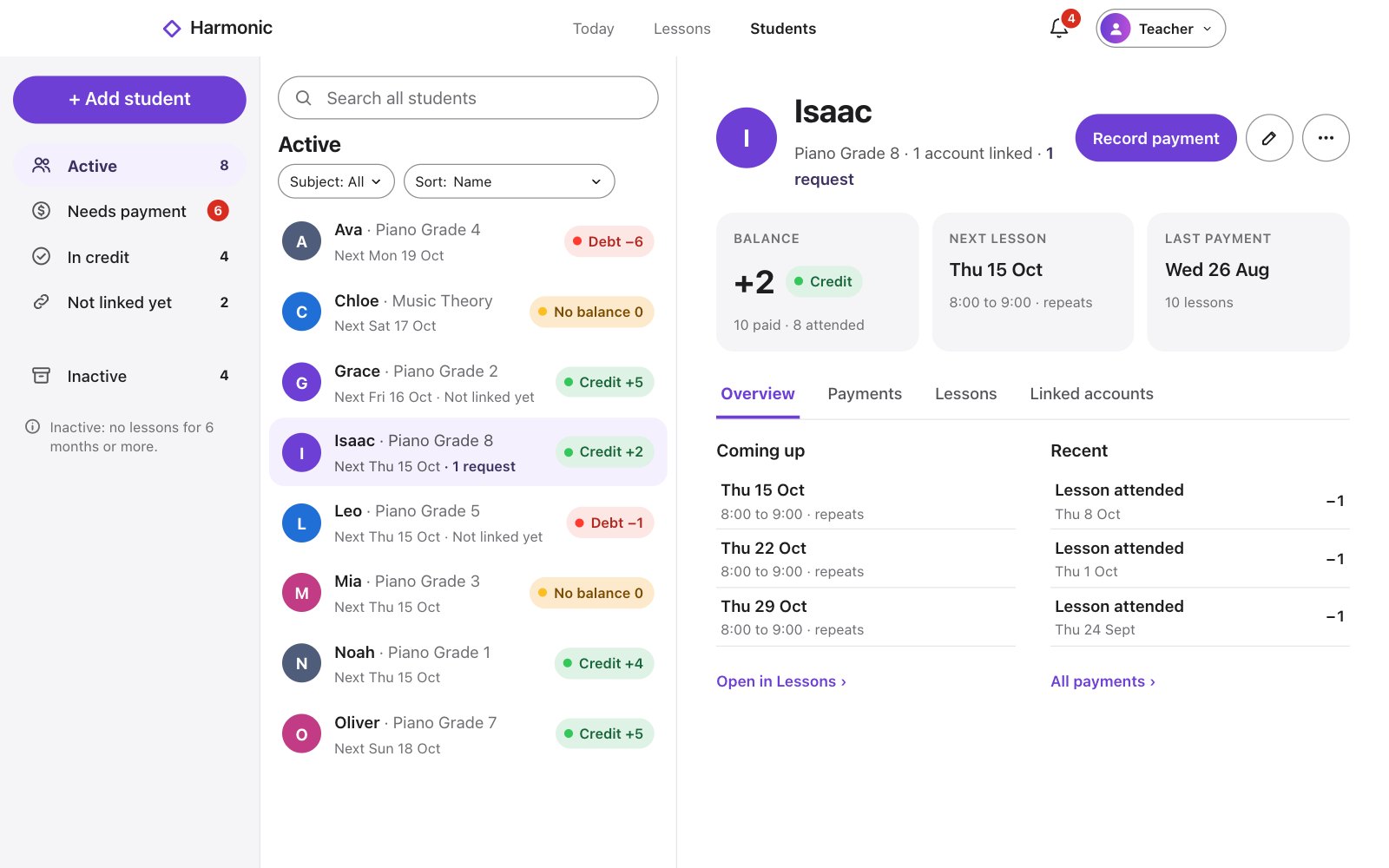The image size is (1389, 868).
Task: Click the No balance 0 badge for Mia
Action: (591, 593)
